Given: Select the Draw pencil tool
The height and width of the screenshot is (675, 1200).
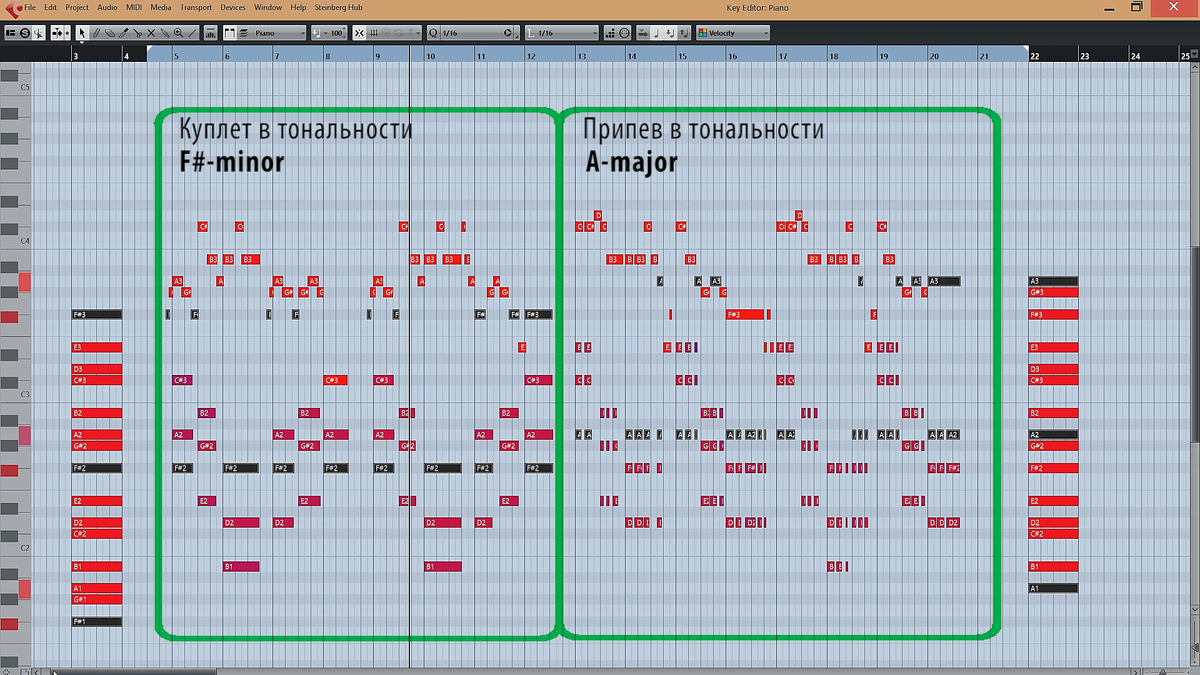Looking at the screenshot, I should 96,33.
